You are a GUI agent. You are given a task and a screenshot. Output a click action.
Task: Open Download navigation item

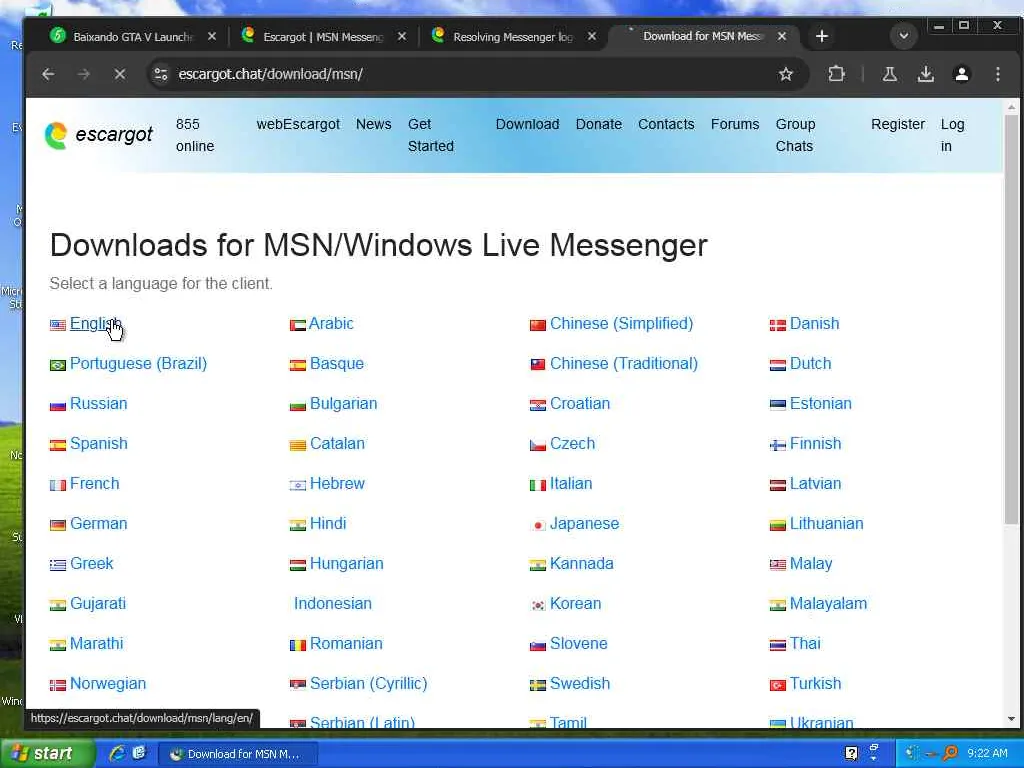pyautogui.click(x=527, y=124)
